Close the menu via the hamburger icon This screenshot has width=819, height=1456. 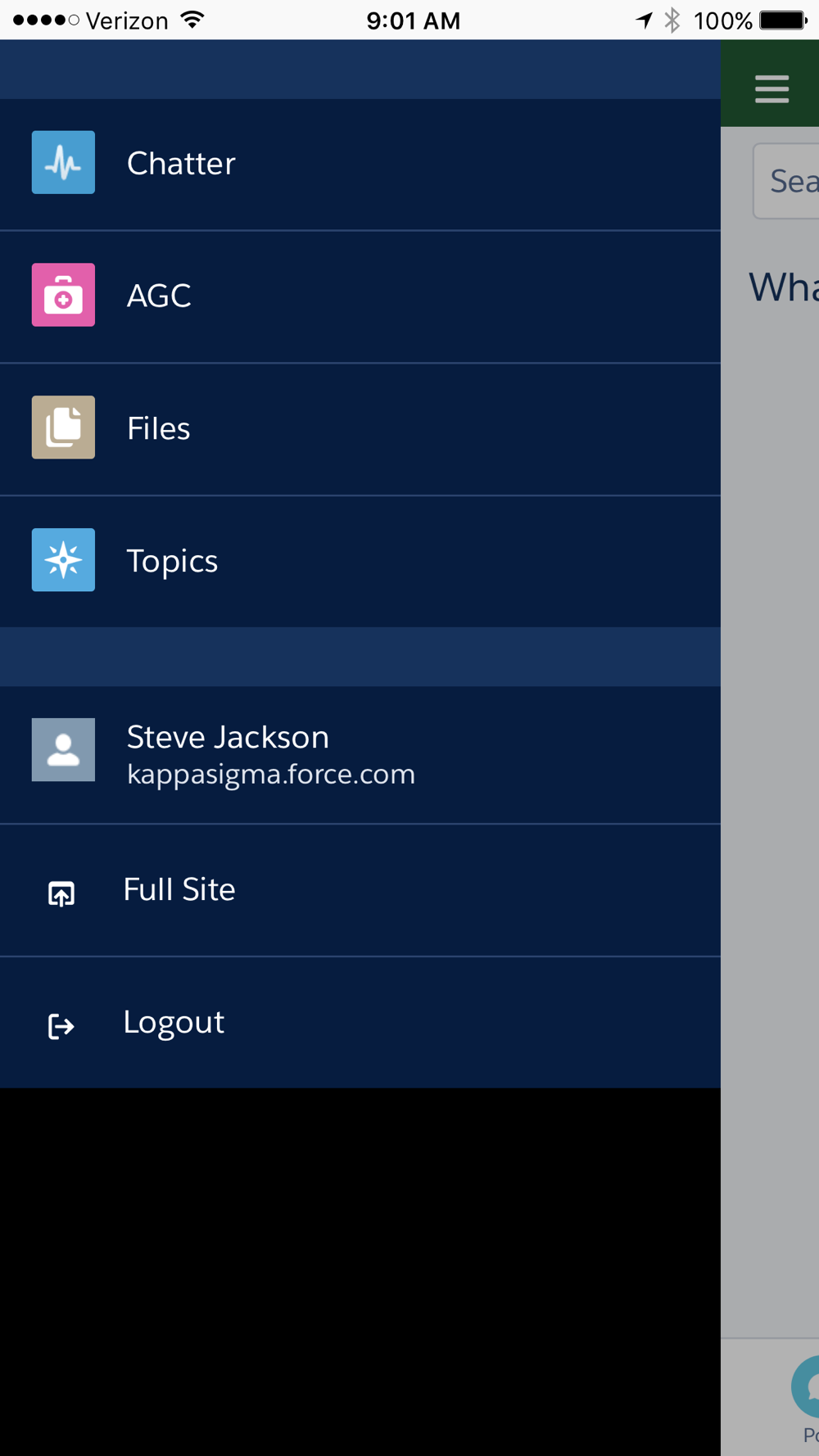(x=771, y=88)
